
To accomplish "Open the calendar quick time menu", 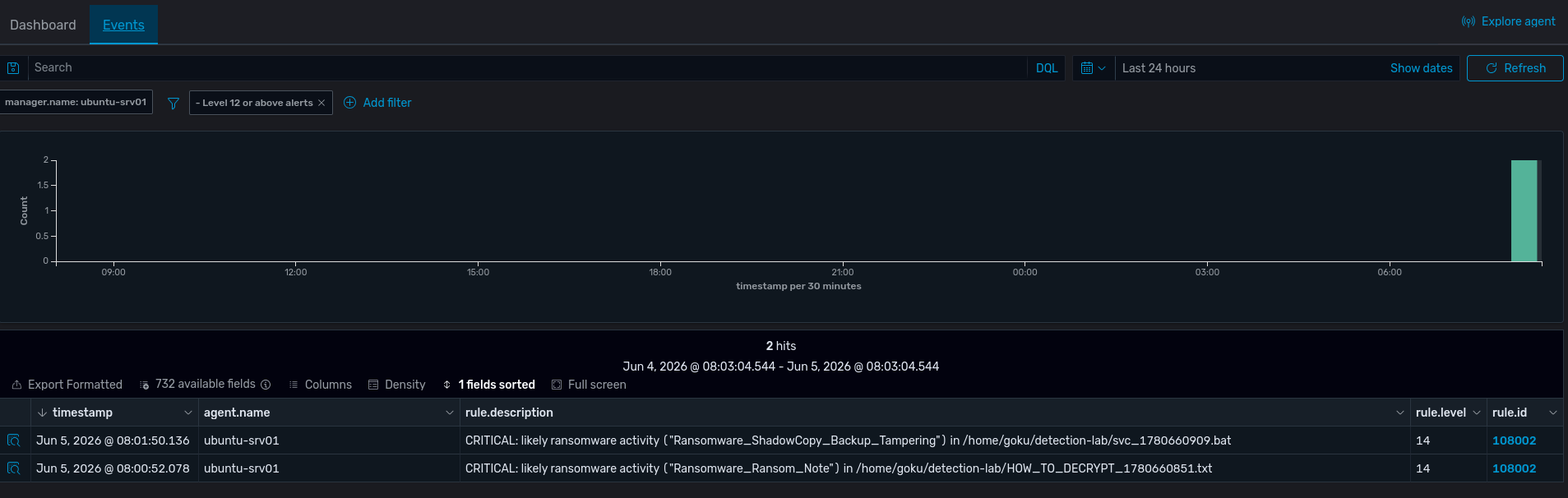I will click(1093, 68).
